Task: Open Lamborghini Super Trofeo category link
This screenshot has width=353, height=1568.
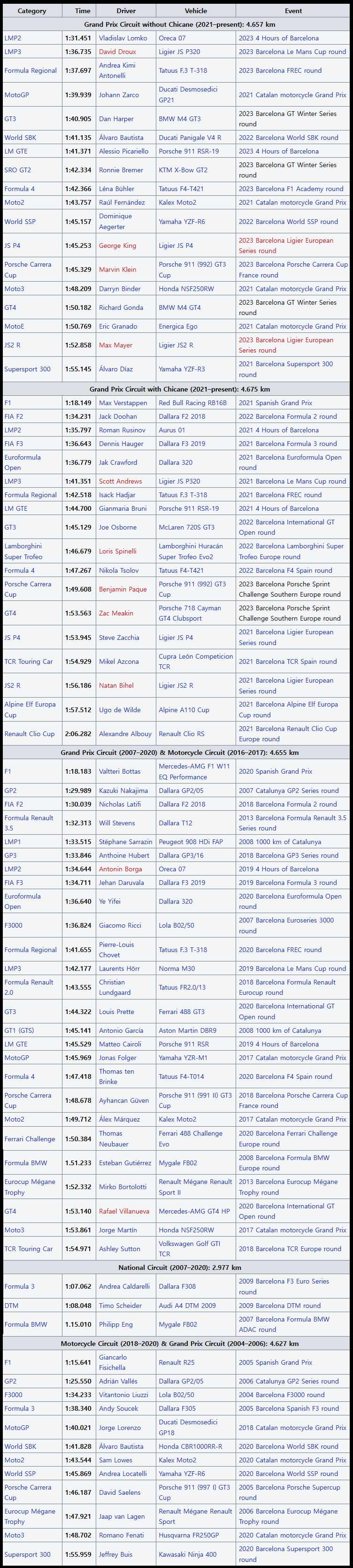Action: [24, 552]
